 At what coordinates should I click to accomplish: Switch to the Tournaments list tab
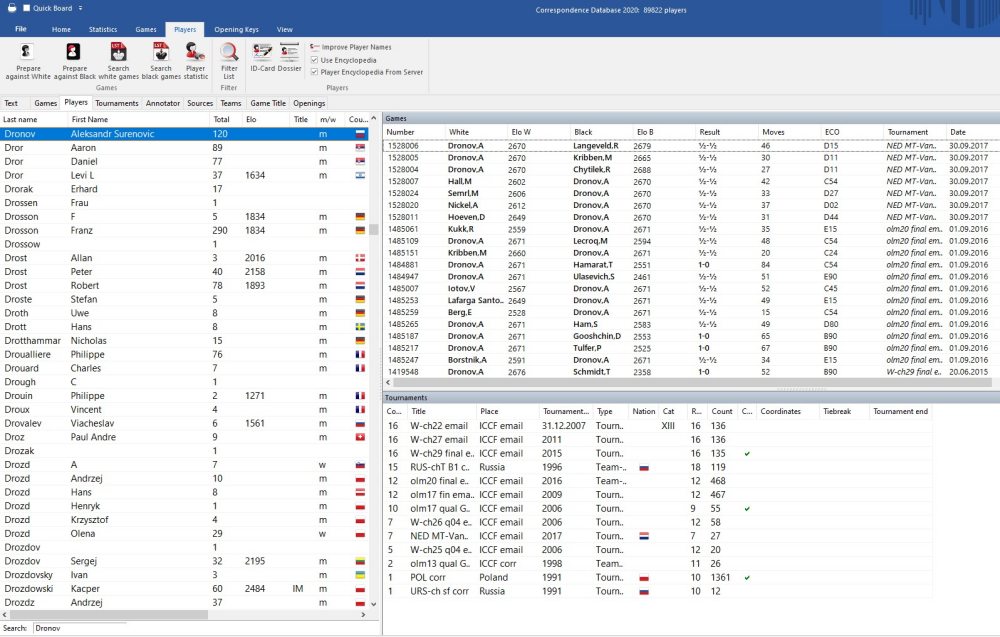click(117, 103)
